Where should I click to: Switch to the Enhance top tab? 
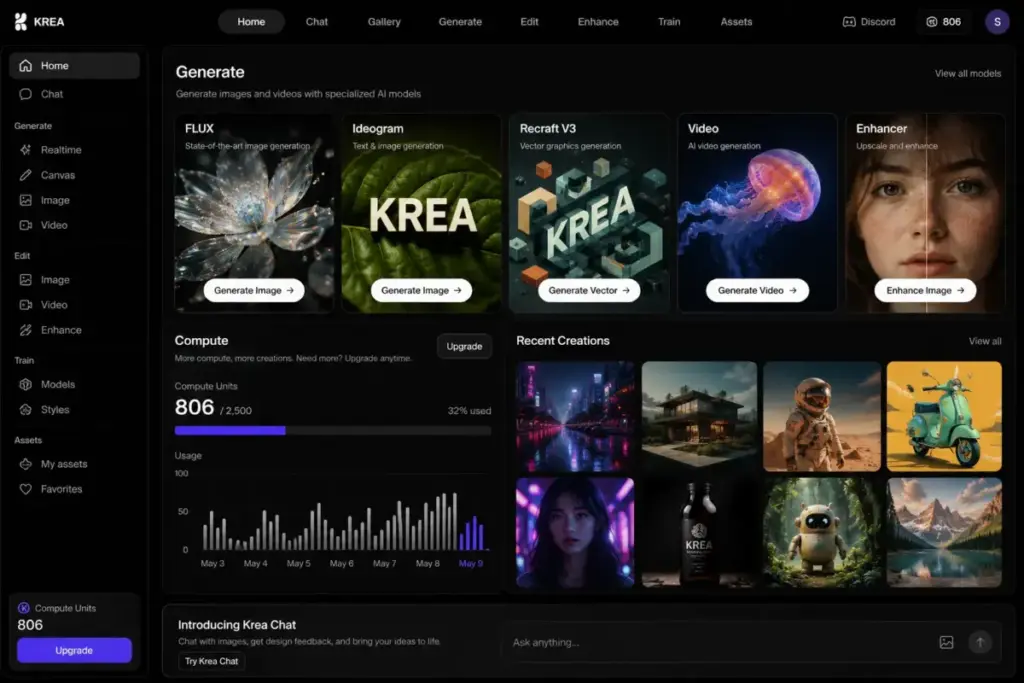pyautogui.click(x=598, y=22)
